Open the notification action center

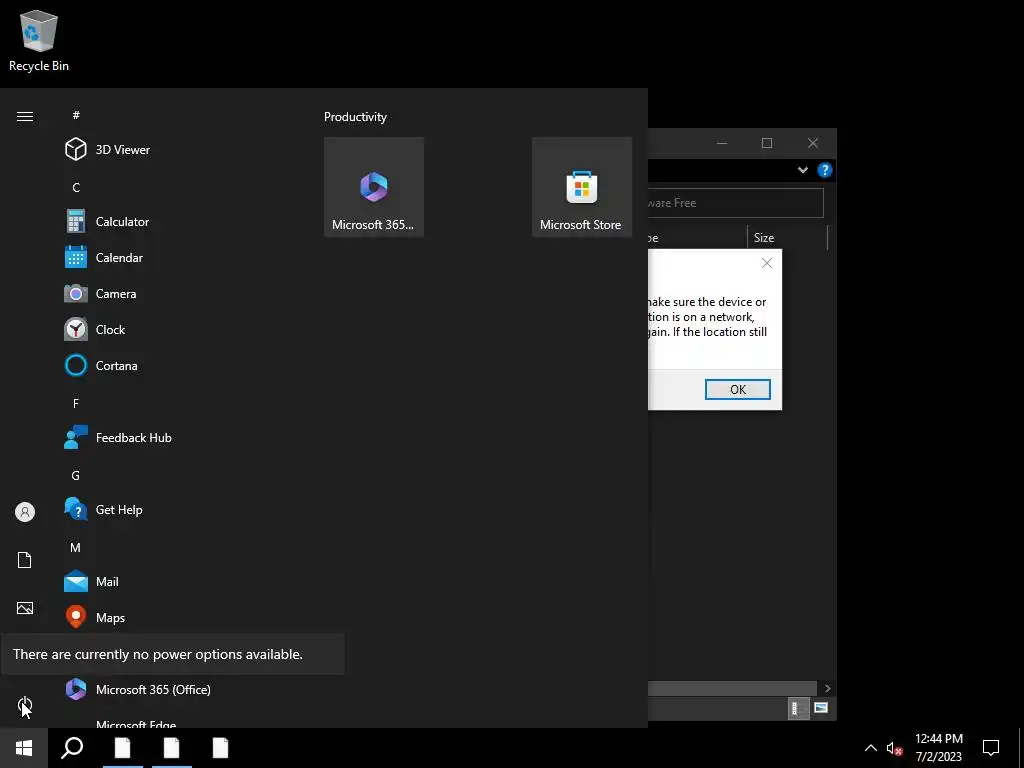point(991,748)
